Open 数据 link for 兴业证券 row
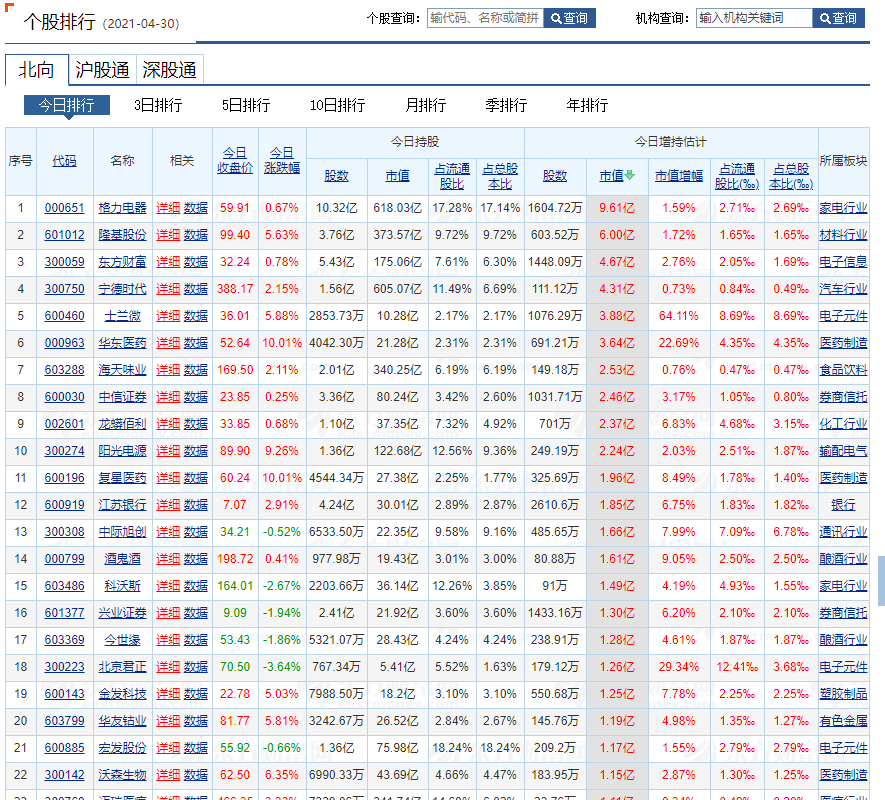Image resolution: width=885 pixels, height=800 pixels. 196,613
